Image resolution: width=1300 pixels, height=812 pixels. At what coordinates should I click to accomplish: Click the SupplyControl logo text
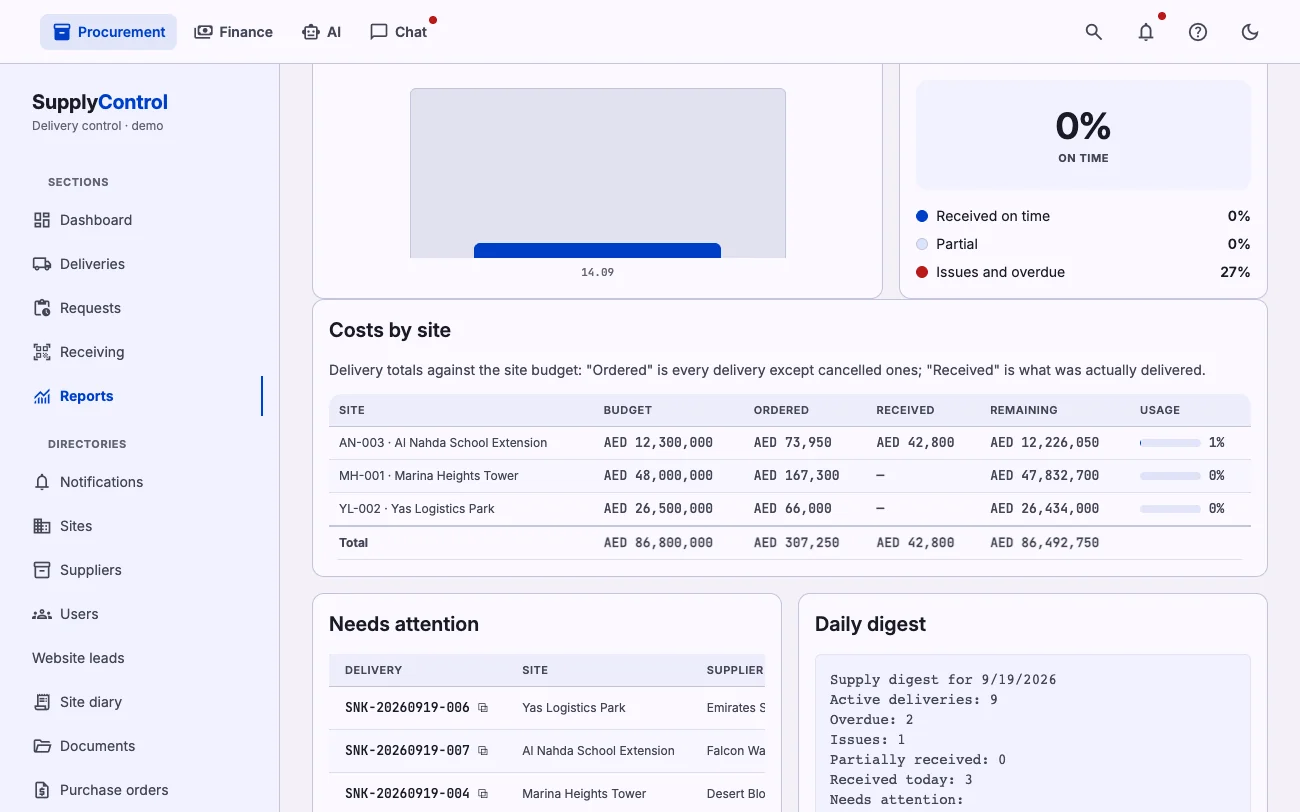tap(100, 102)
